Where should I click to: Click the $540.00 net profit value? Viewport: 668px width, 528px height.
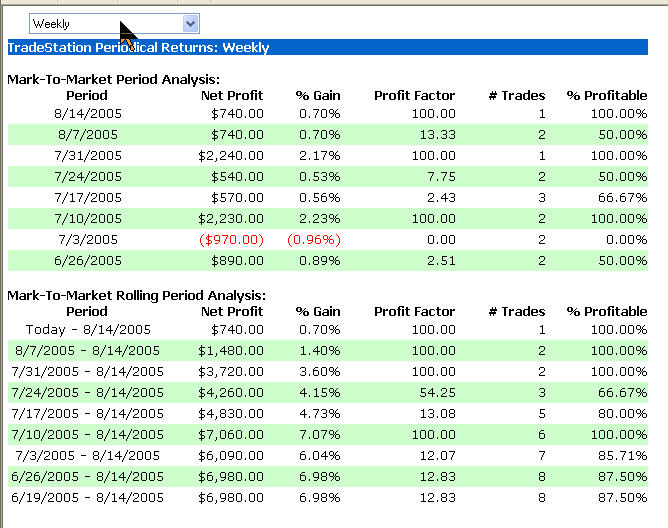(x=237, y=176)
